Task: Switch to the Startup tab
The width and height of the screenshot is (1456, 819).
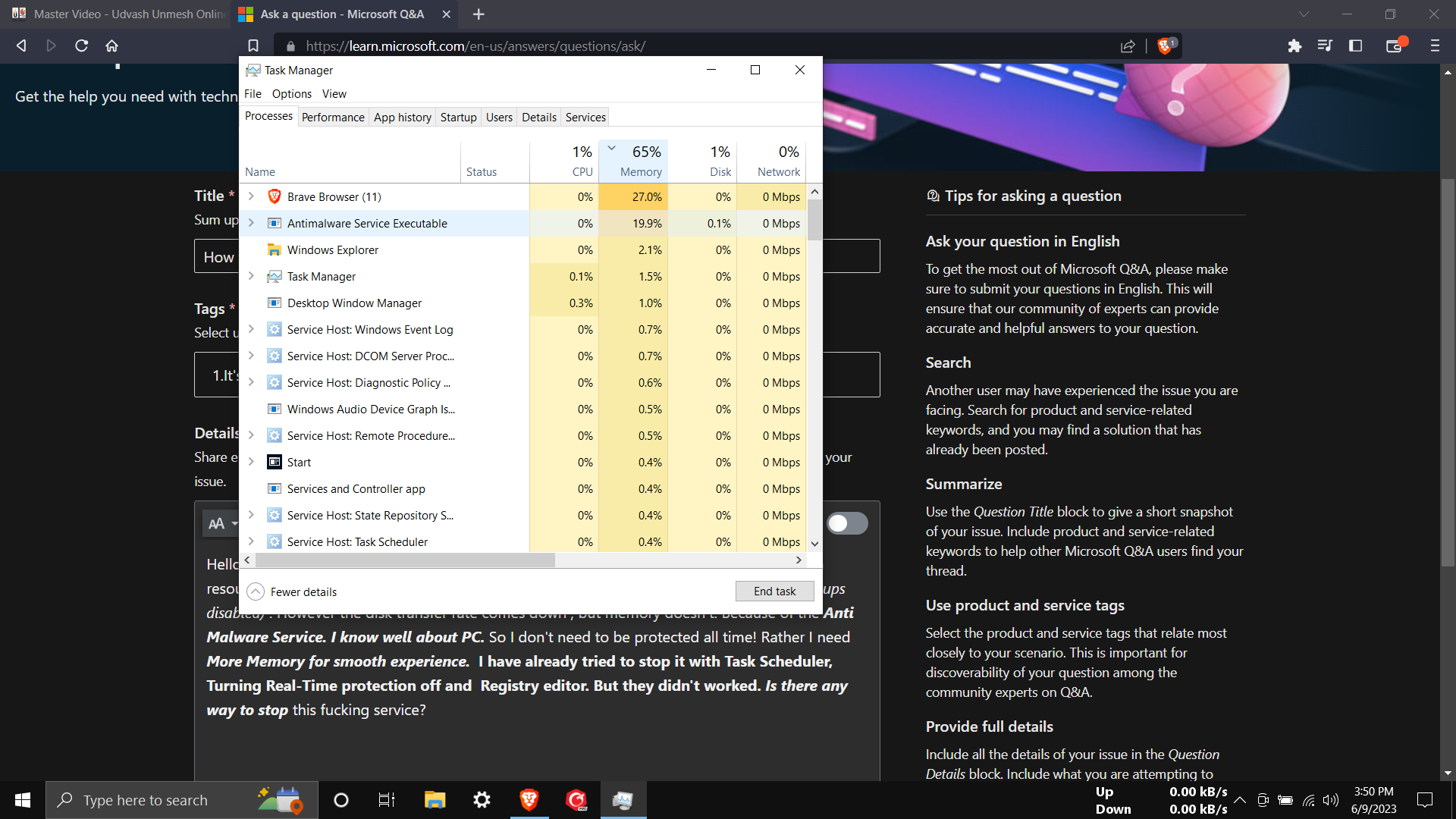Action: pyautogui.click(x=459, y=118)
